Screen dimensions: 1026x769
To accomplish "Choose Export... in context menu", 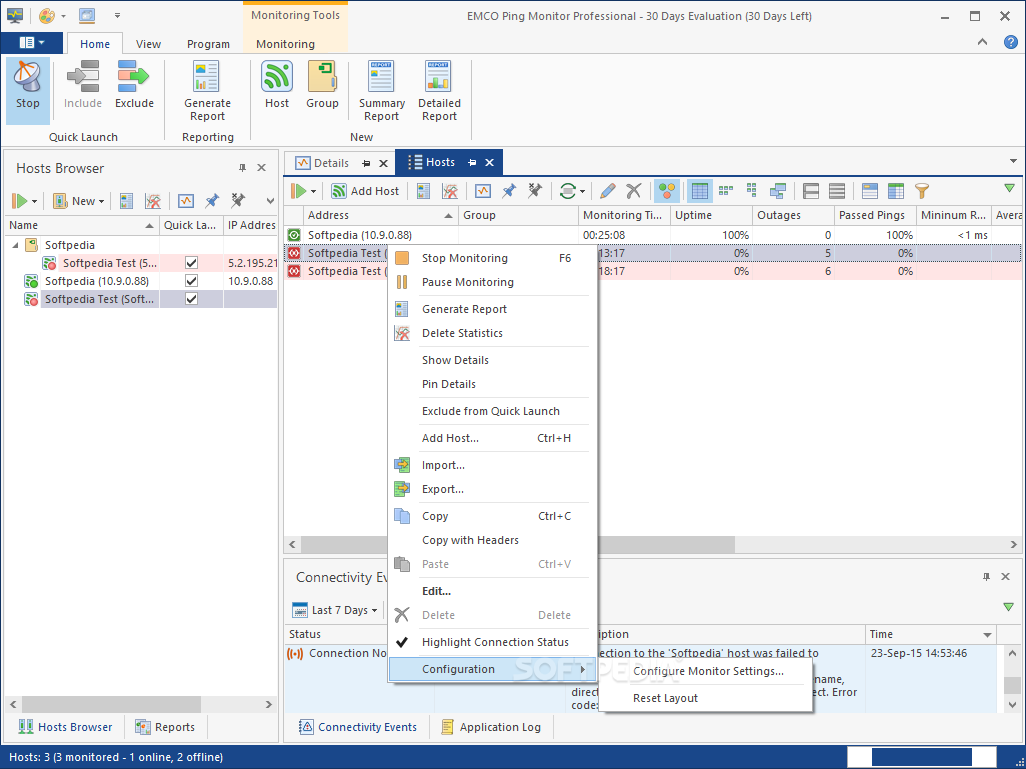I will 493,489.
